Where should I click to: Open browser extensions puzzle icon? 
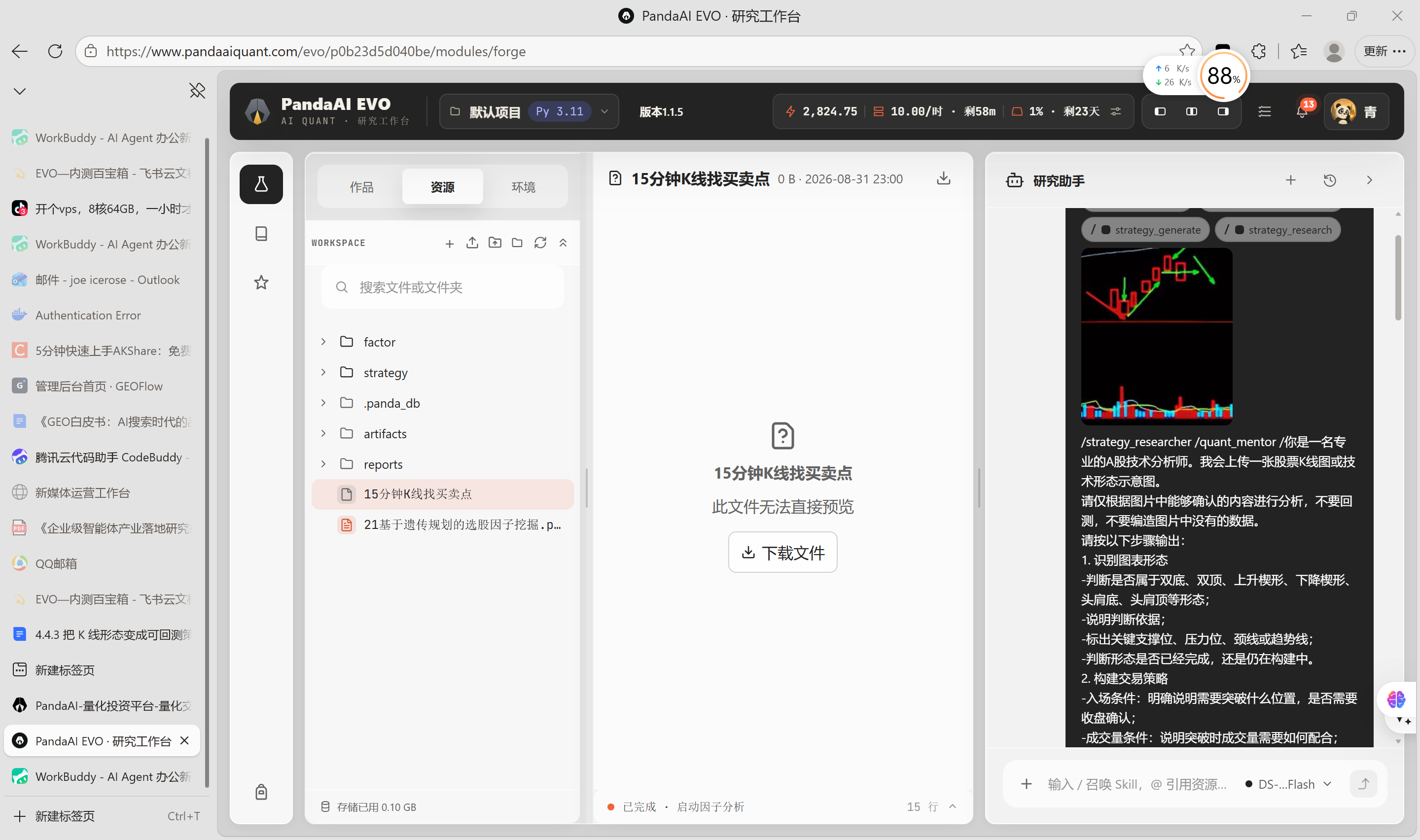tap(1259, 51)
